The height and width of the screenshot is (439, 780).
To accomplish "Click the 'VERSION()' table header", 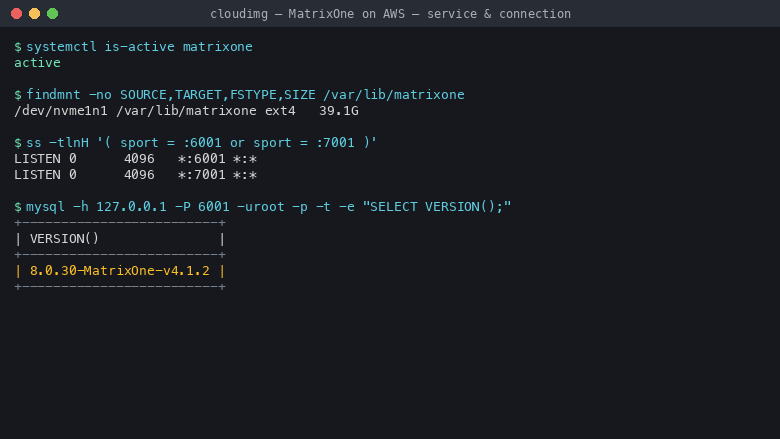I will click(x=65, y=239).
